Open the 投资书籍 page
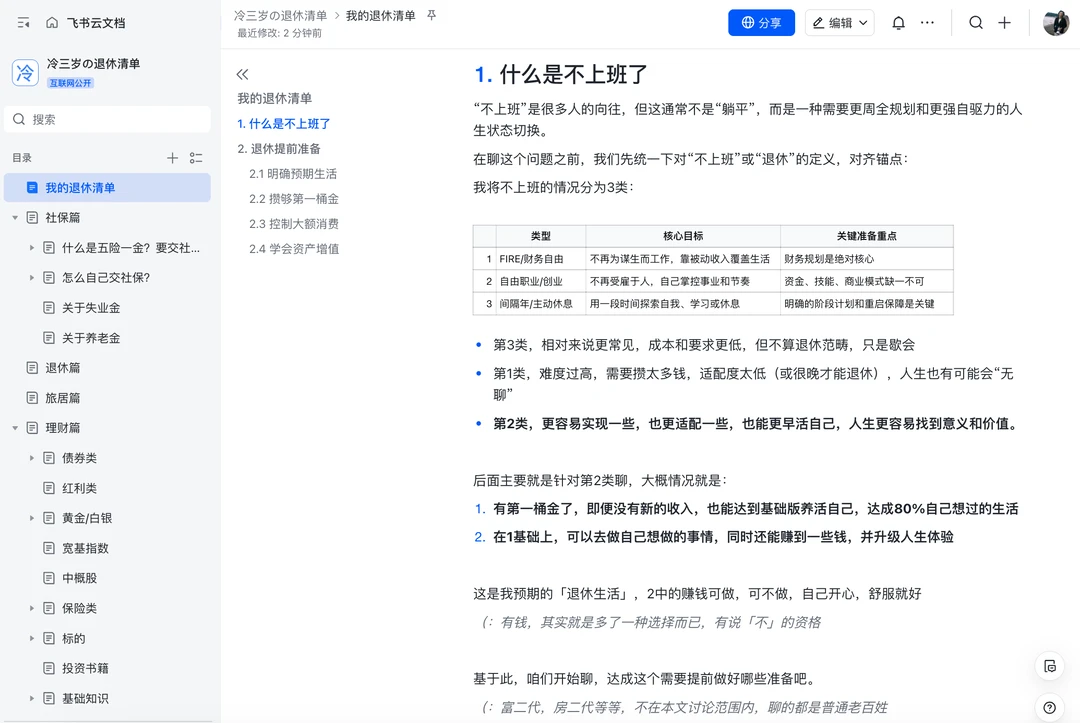This screenshot has width=1080, height=723. click(x=85, y=668)
